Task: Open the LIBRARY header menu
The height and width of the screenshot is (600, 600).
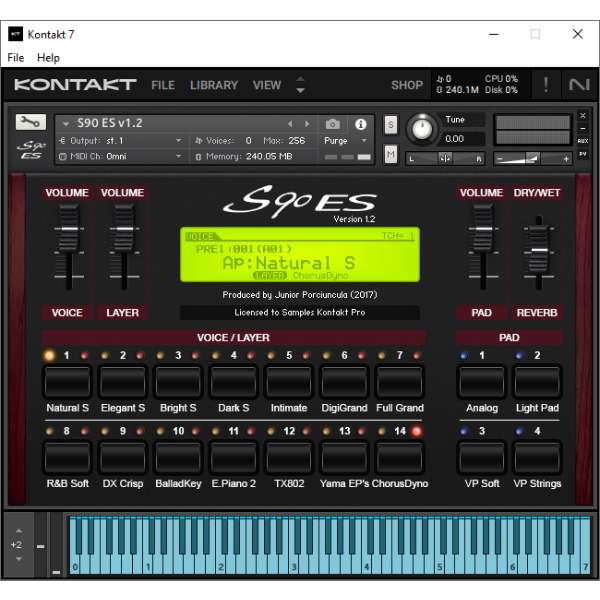Action: 214,85
